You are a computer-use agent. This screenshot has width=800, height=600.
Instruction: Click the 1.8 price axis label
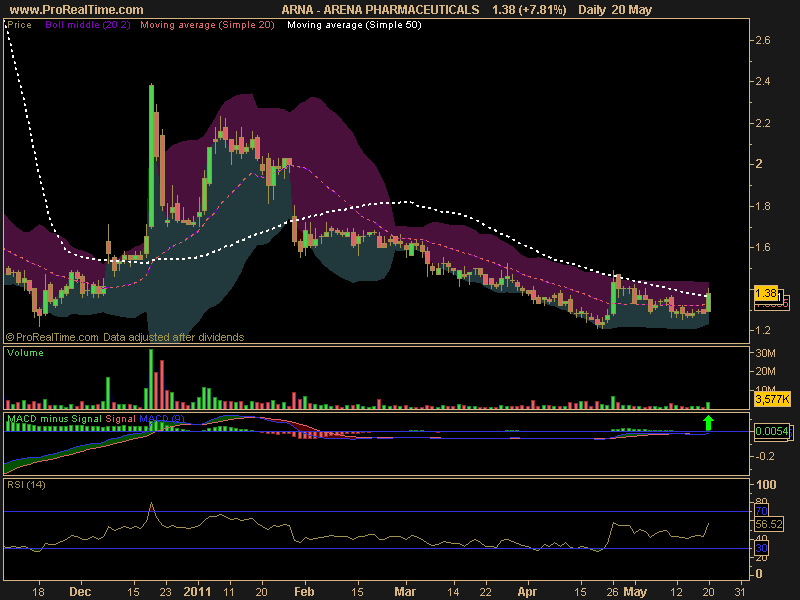762,206
